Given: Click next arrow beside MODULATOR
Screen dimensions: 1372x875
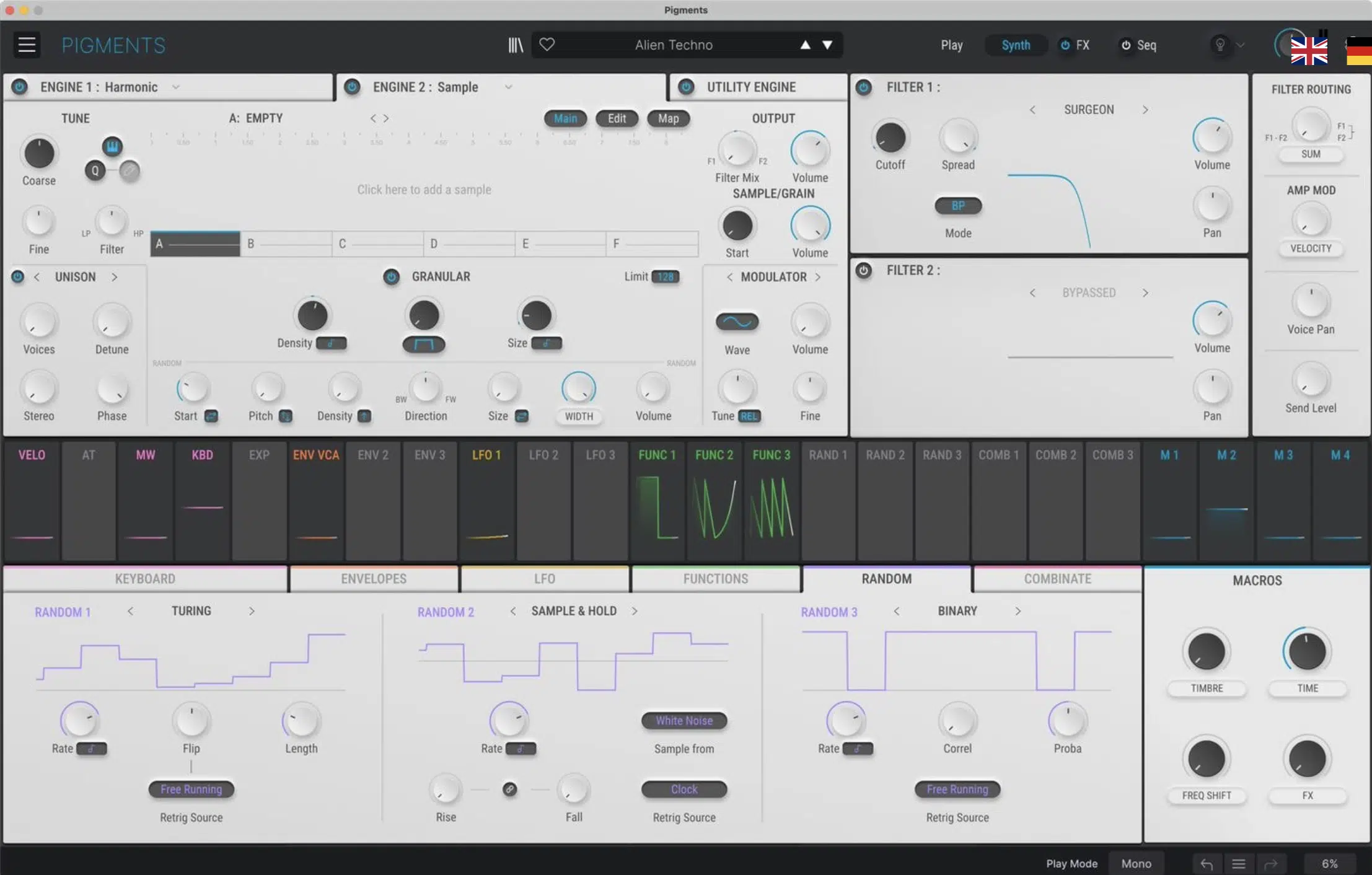Looking at the screenshot, I should point(818,277).
